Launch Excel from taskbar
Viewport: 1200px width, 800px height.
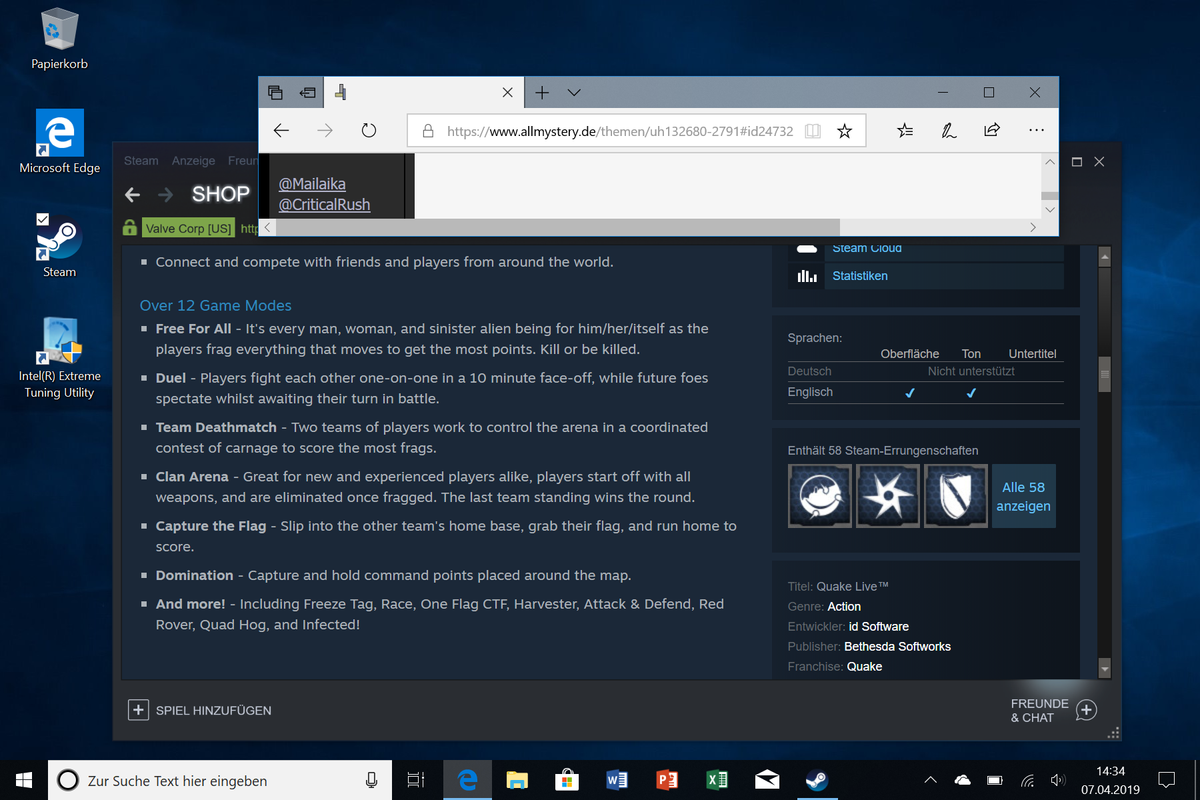(716, 780)
